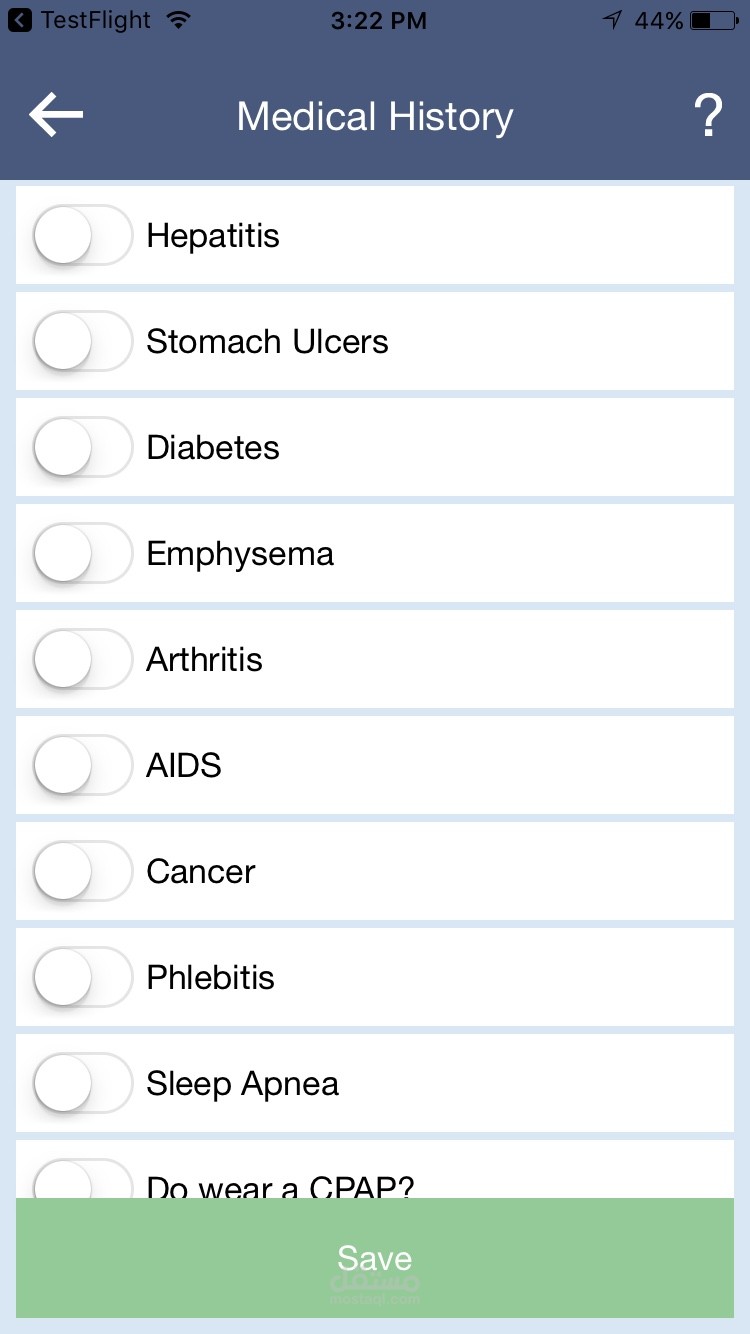
Task: Return to TestFlight via status bar chevron
Action: (20, 20)
